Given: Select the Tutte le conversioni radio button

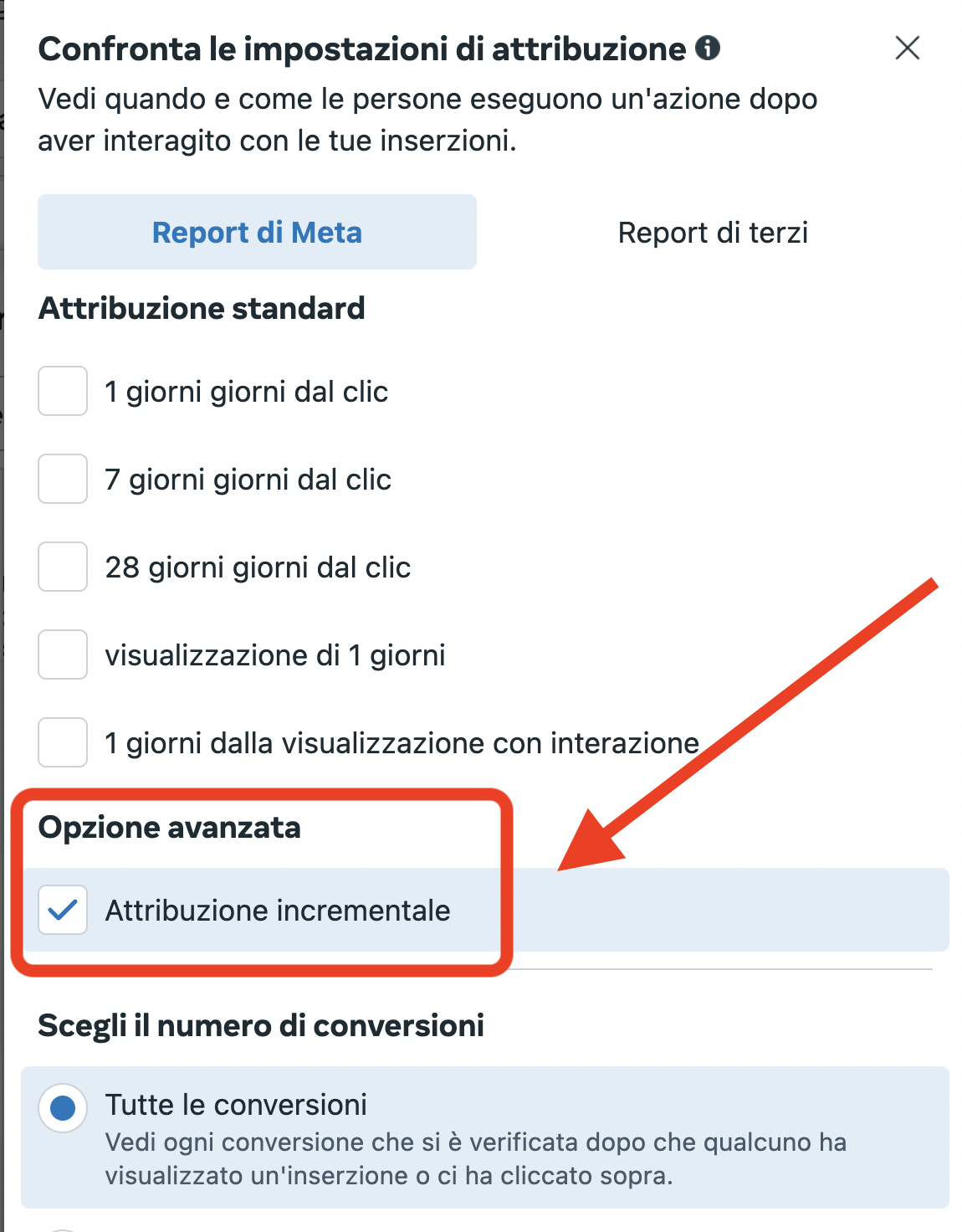Looking at the screenshot, I should point(63,1108).
